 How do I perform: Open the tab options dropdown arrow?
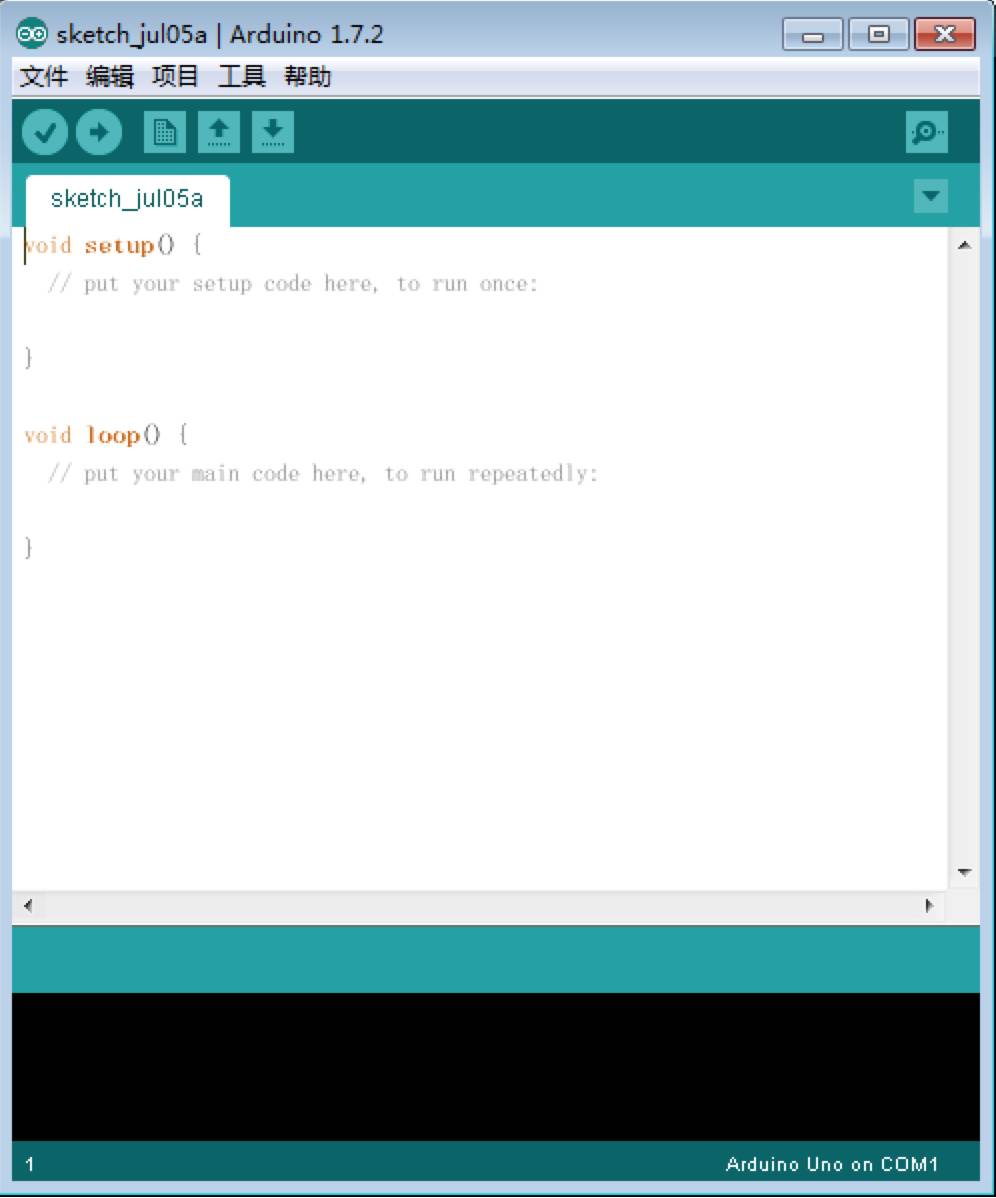tap(930, 196)
